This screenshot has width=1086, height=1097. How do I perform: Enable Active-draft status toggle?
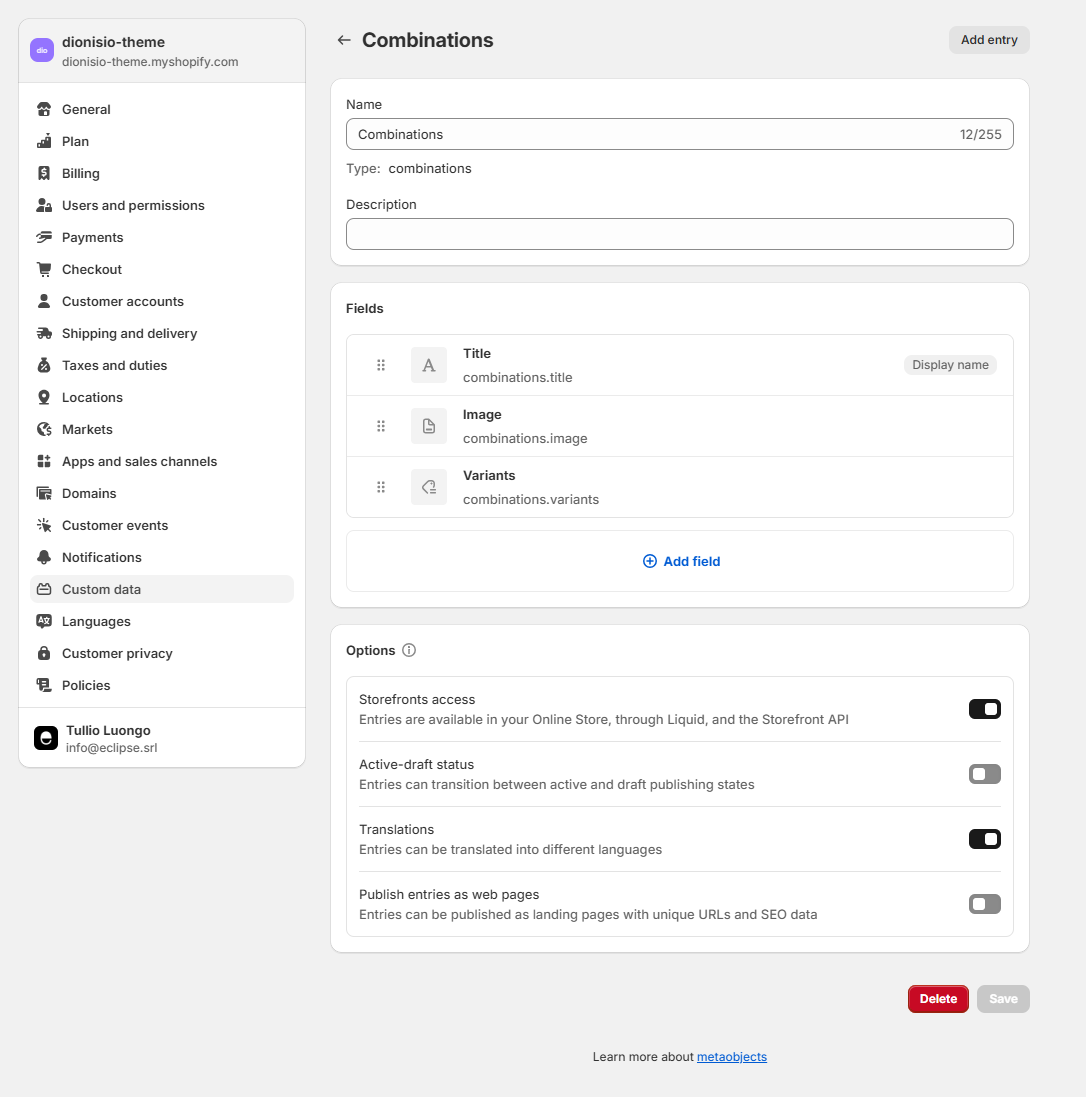click(984, 774)
